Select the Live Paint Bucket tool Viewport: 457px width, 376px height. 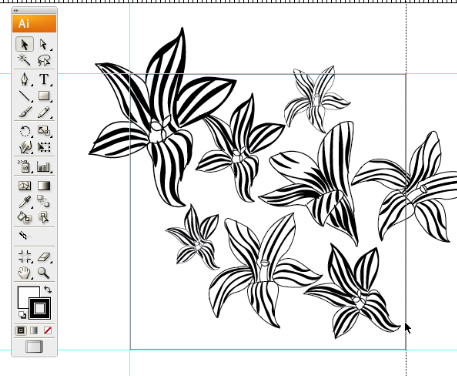click(24, 217)
